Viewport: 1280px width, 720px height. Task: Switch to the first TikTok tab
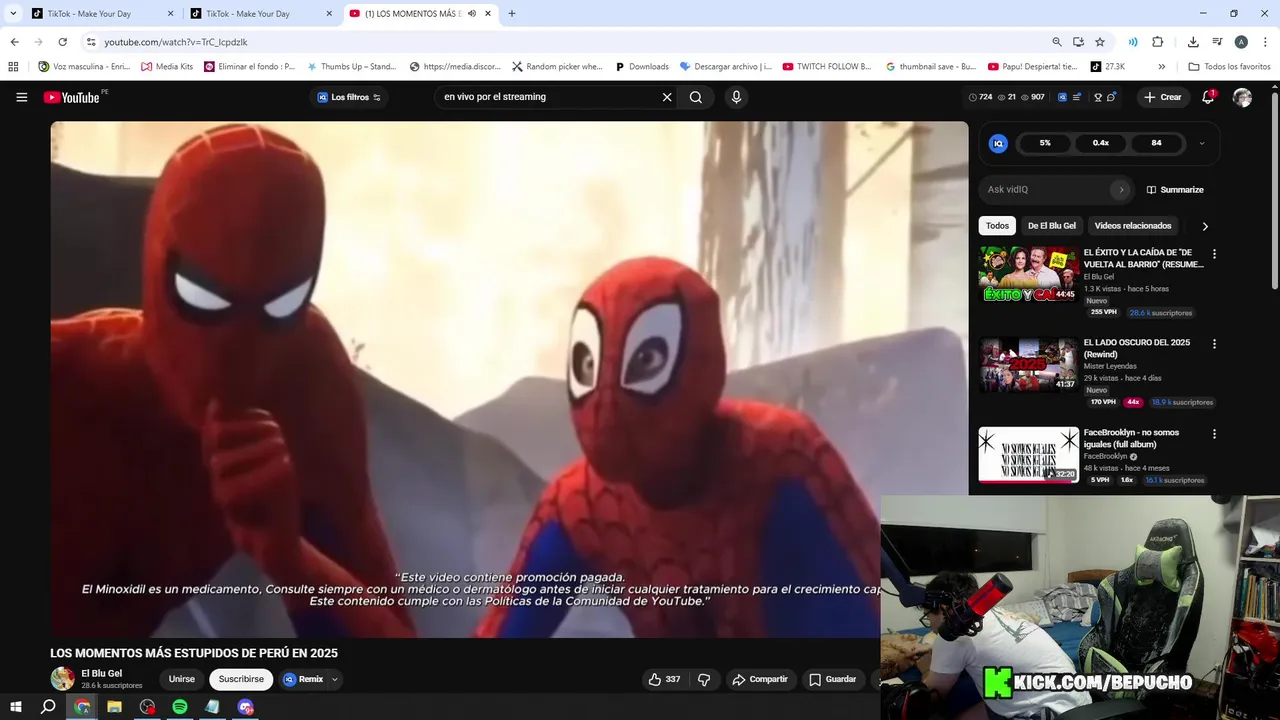(102, 14)
